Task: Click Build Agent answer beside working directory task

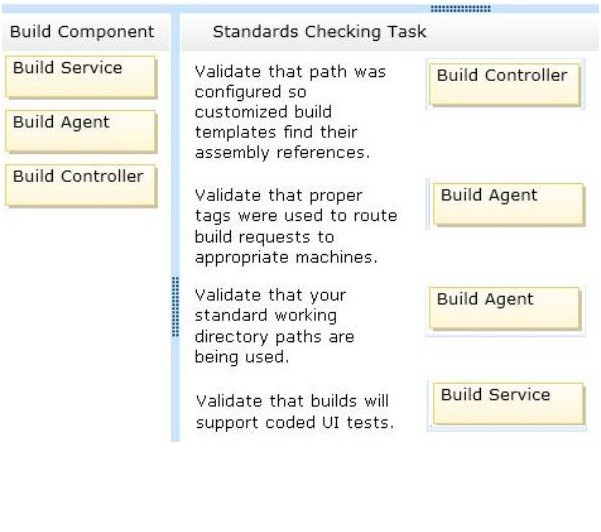Action: tap(504, 309)
